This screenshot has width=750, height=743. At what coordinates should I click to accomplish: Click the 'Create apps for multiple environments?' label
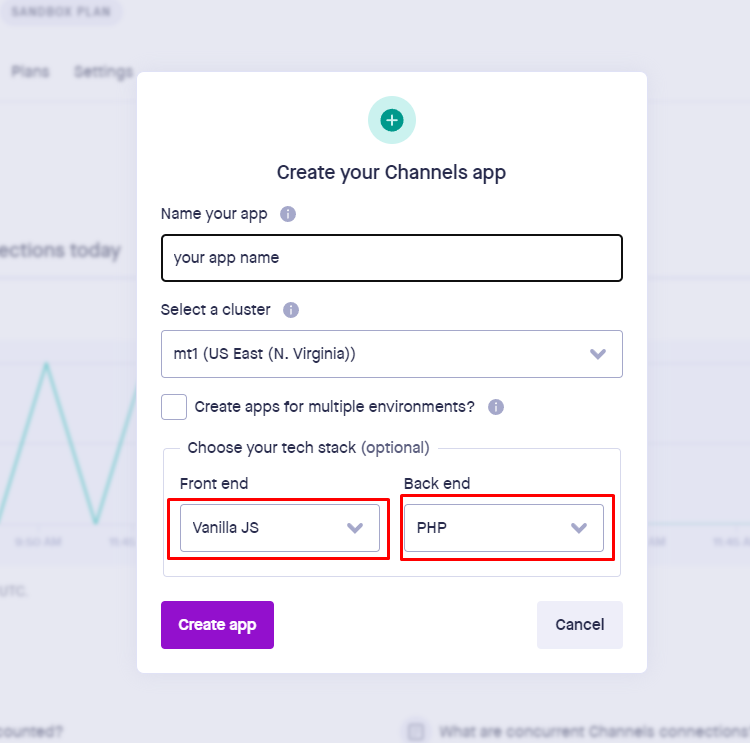coord(334,407)
